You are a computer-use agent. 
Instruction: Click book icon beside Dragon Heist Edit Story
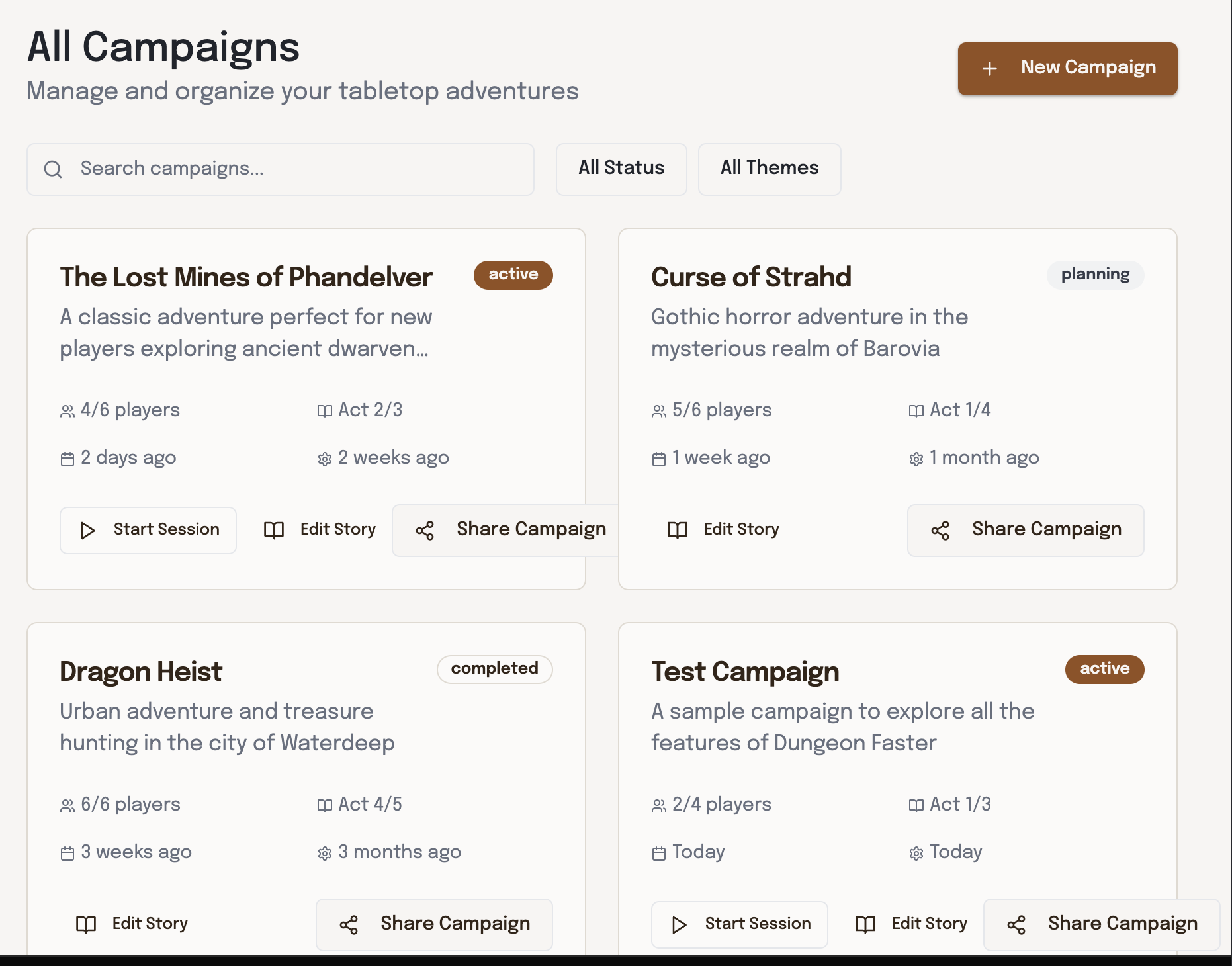click(86, 924)
